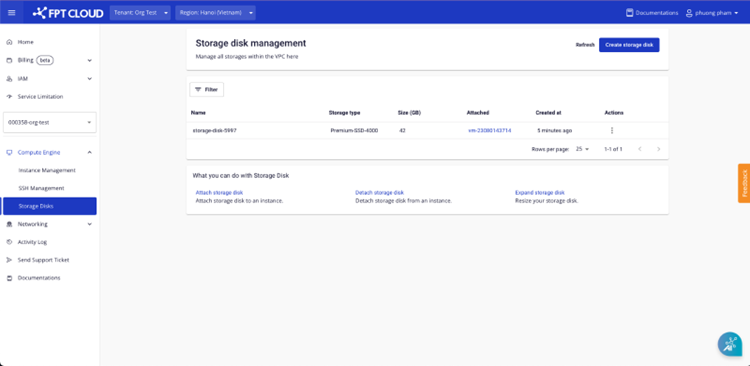This screenshot has height=366, width=750.
Task: Click Expand storage disk link
Action: (540, 192)
